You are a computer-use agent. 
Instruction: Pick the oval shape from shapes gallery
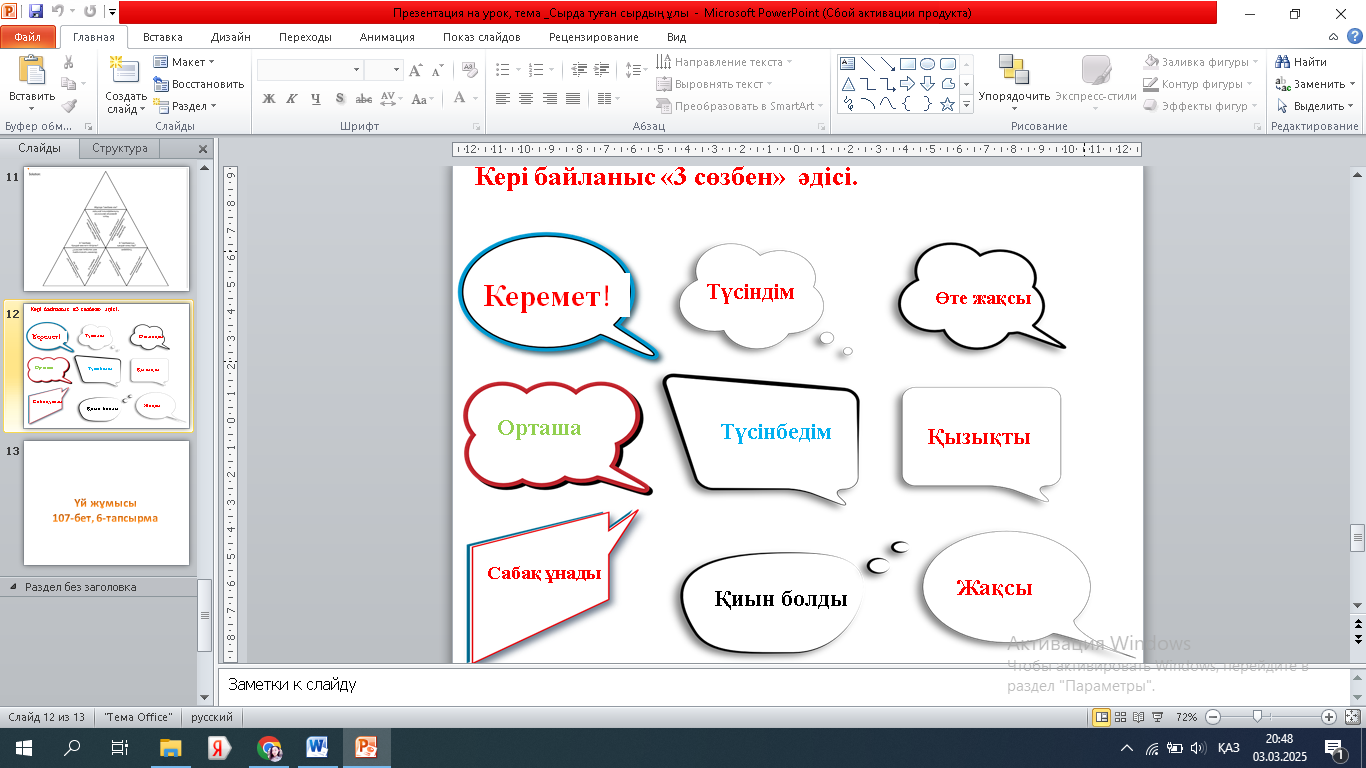pos(927,64)
